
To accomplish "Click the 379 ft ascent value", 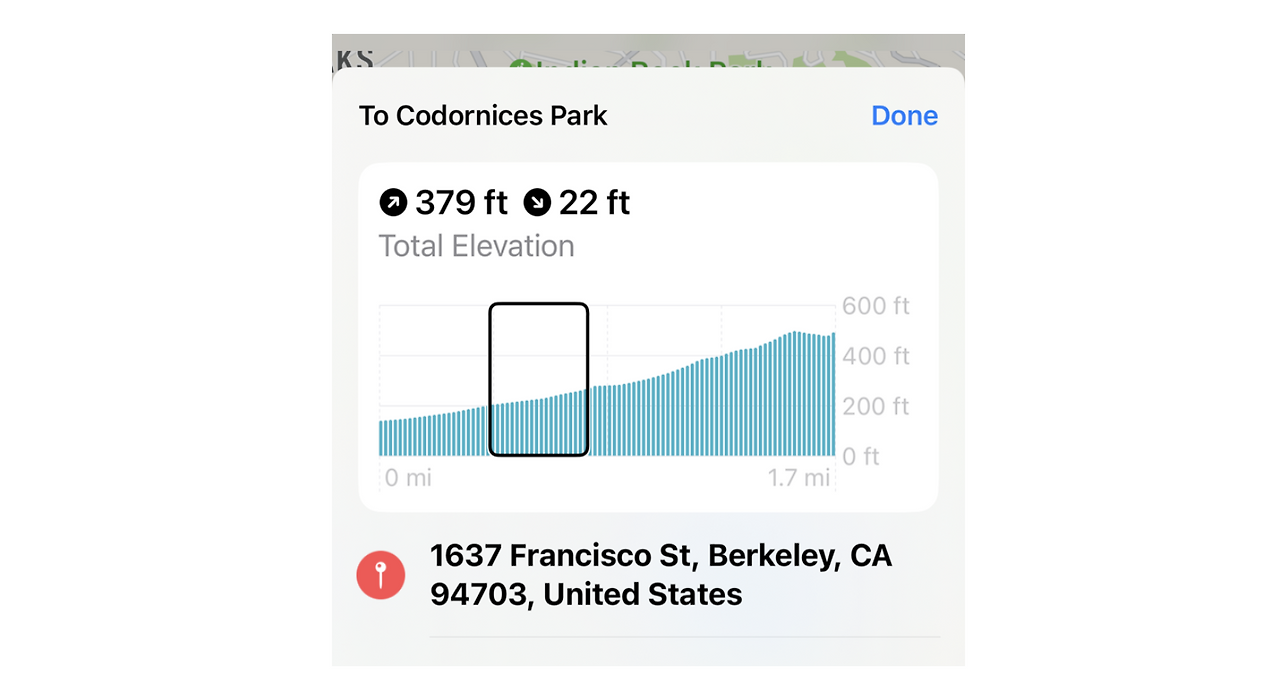I will tap(461, 204).
